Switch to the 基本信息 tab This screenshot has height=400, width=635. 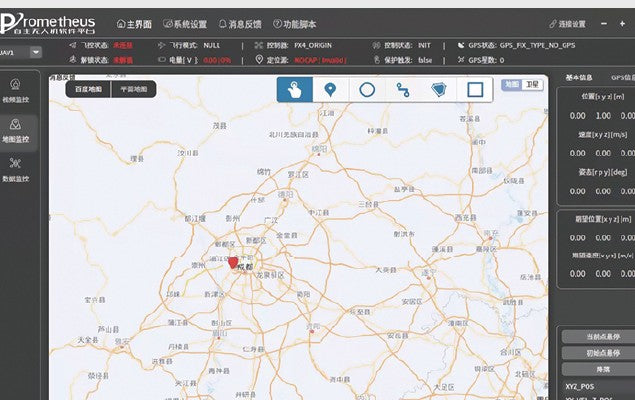(x=579, y=77)
